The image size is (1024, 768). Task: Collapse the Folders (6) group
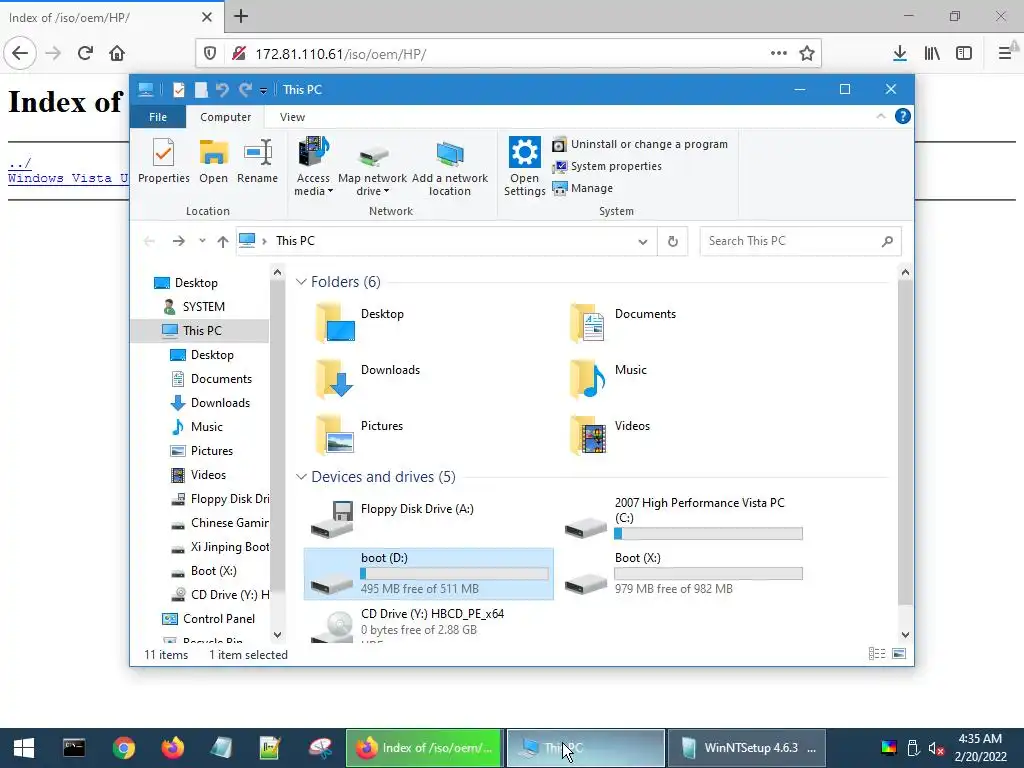[301, 281]
